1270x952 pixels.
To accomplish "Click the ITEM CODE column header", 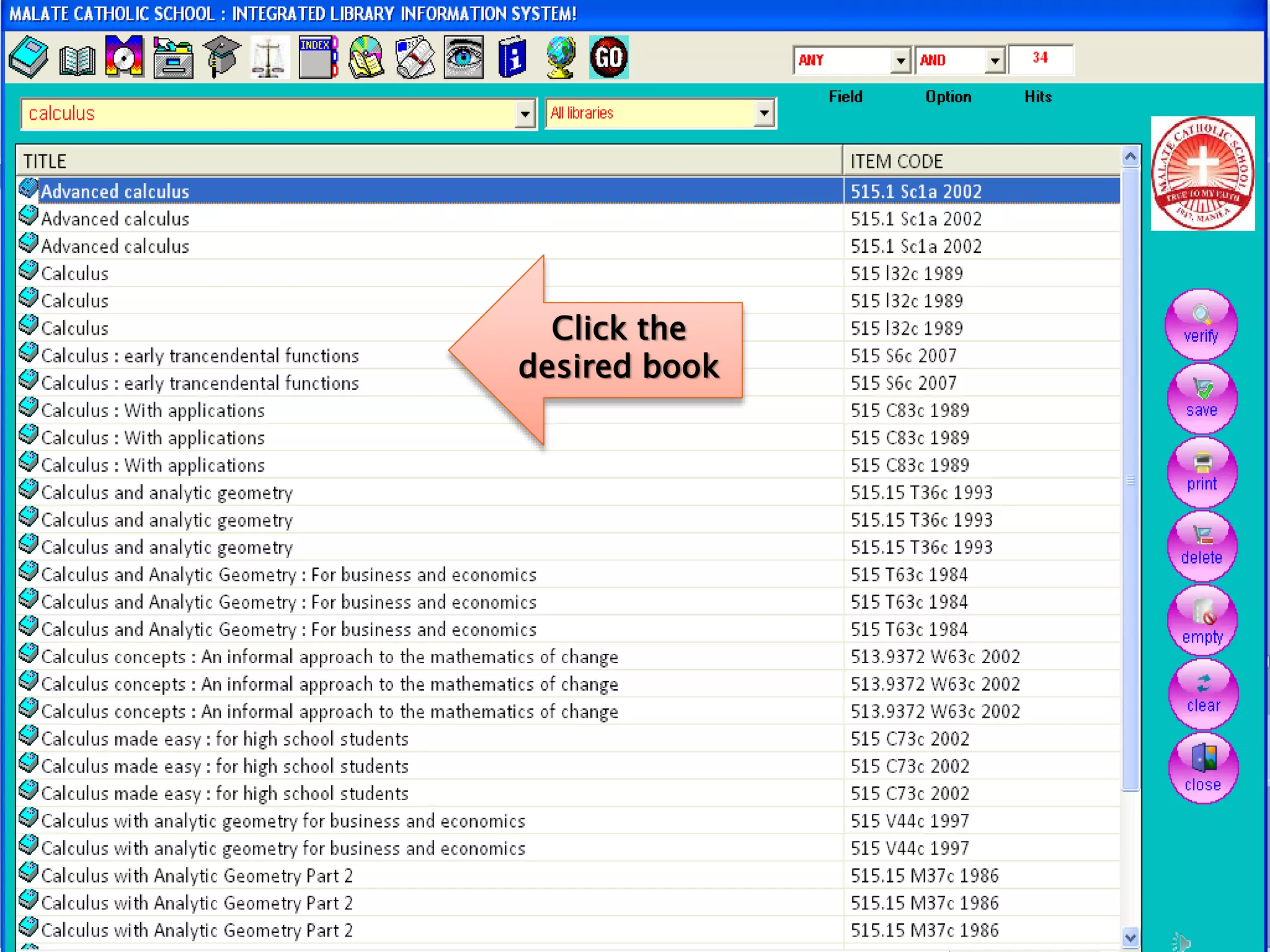I will [982, 161].
